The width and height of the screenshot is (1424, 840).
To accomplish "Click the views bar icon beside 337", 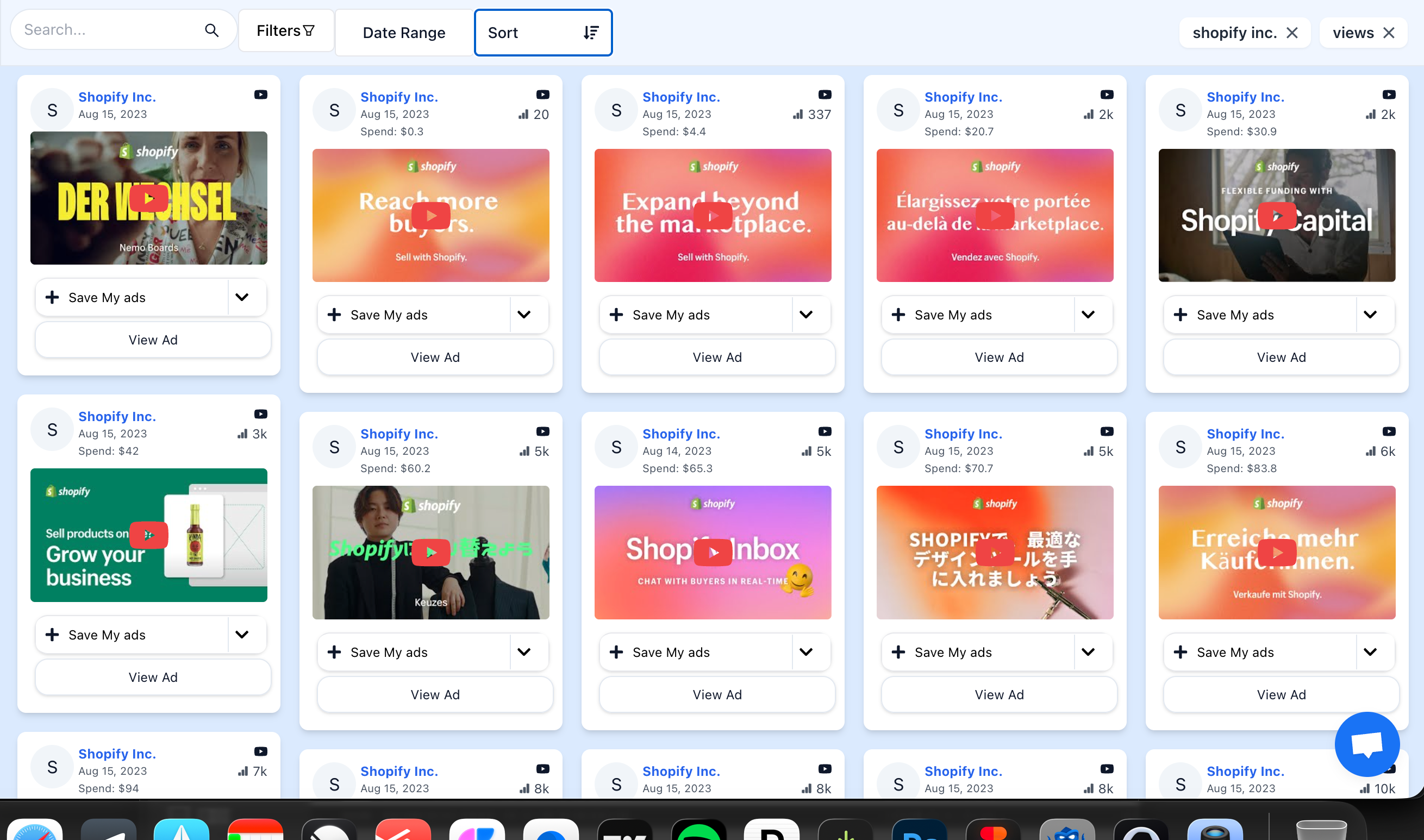I will coord(798,114).
